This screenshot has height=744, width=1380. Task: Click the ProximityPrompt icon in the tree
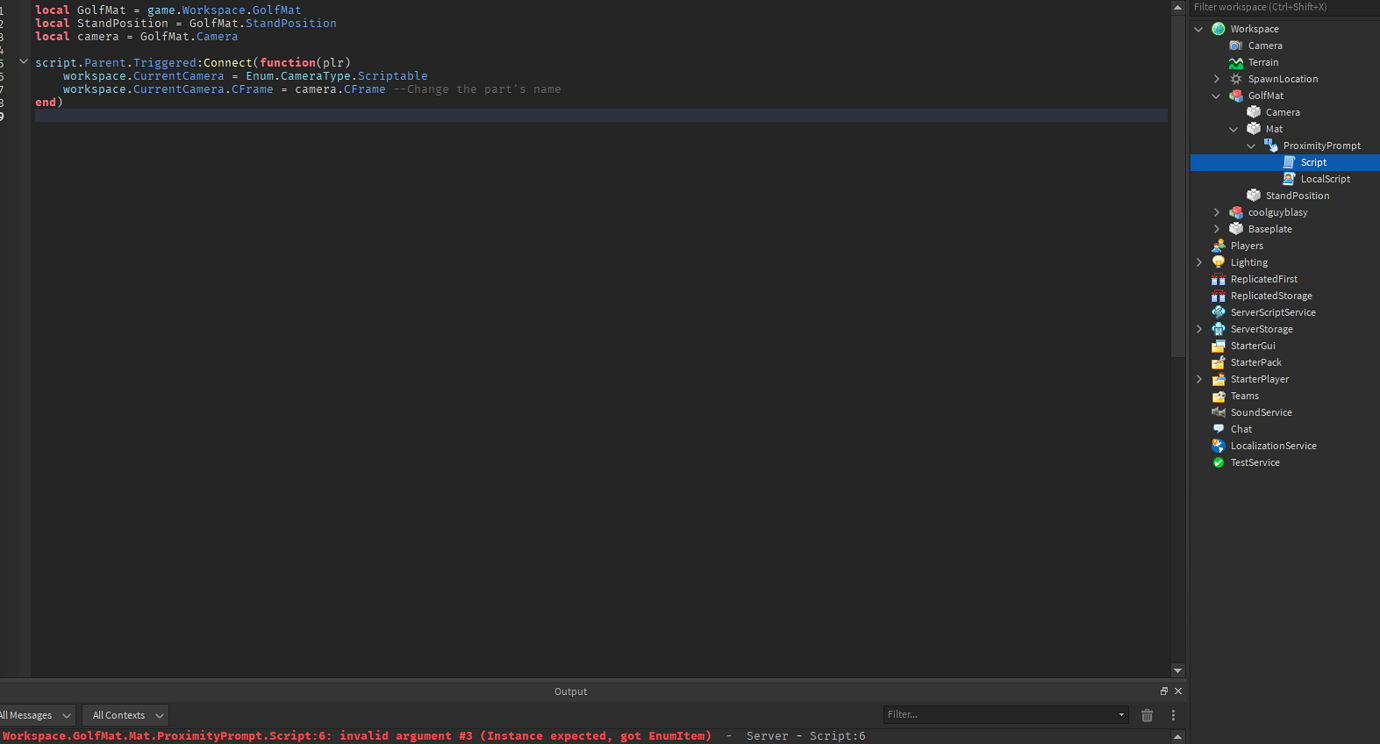point(1271,146)
